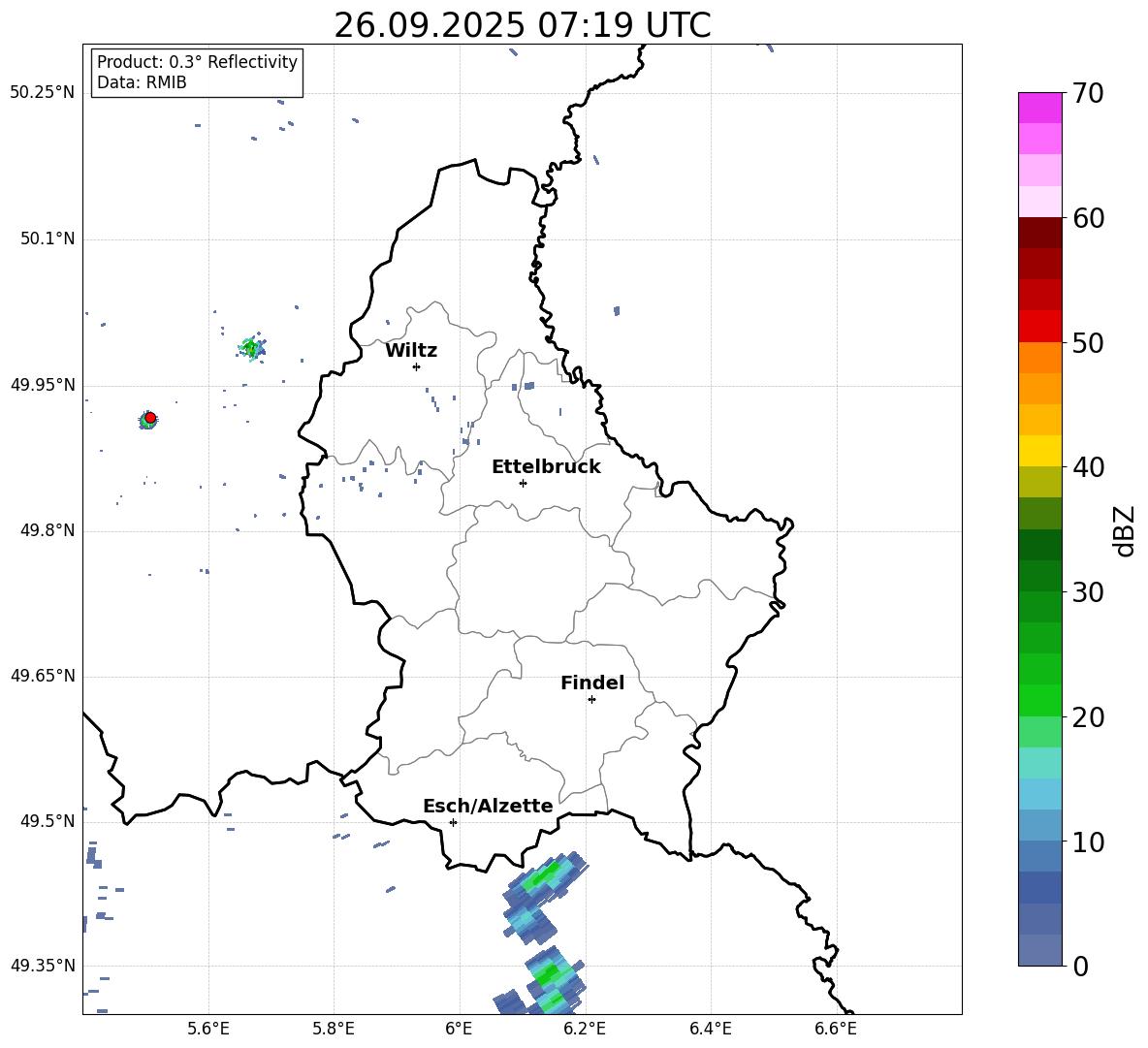Viewport: 1148px width, 1048px height.
Task: Click the 20 tick on colorbar
Action: pos(1088,717)
